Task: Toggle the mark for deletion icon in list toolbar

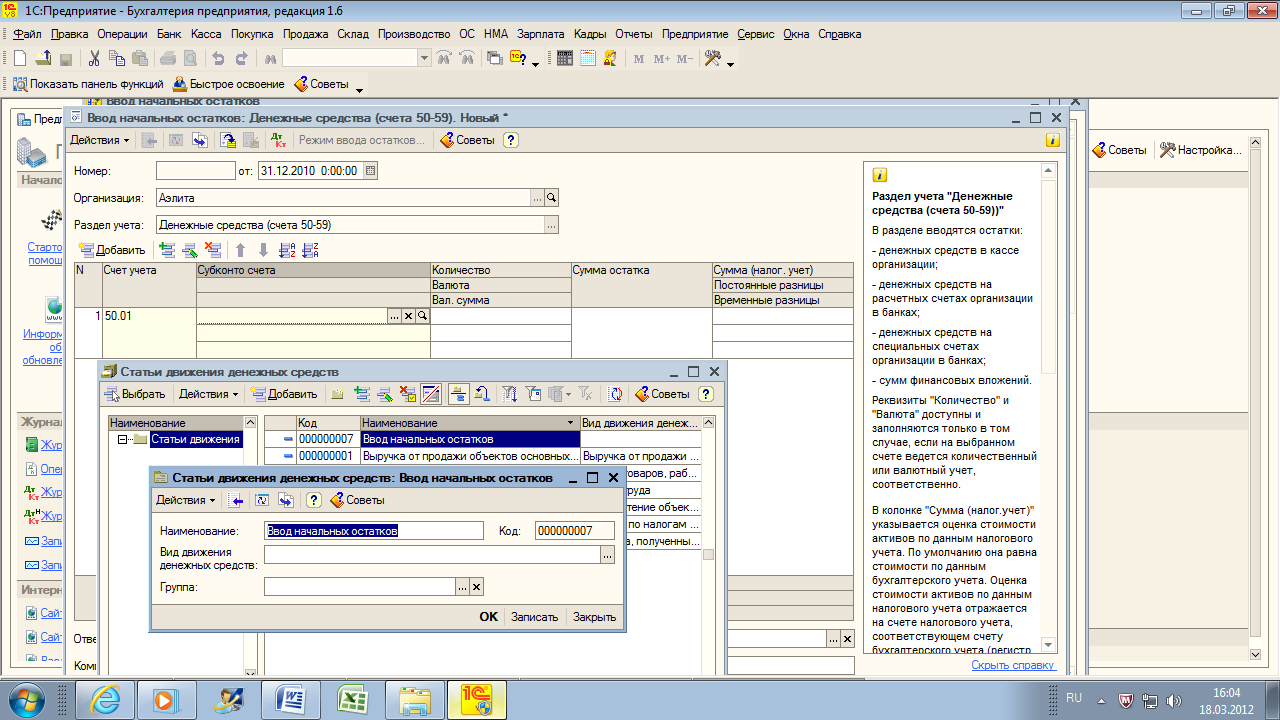Action: pyautogui.click(x=407, y=394)
